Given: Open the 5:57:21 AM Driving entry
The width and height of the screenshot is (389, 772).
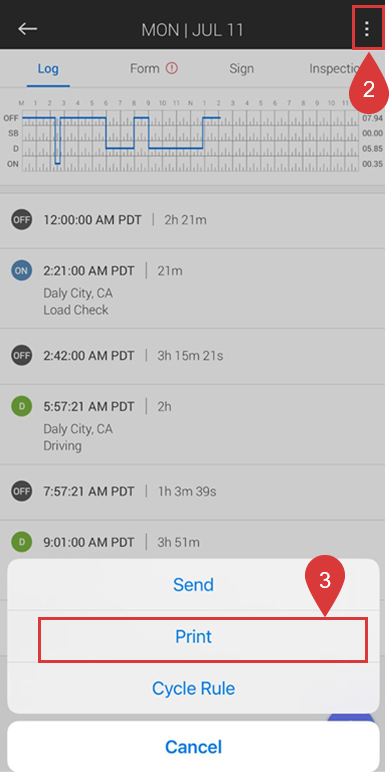Looking at the screenshot, I should (192, 424).
